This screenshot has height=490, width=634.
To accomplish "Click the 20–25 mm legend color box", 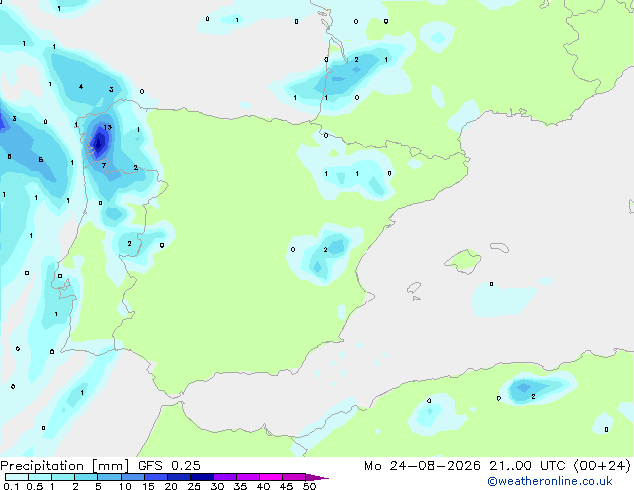I will point(179,477).
